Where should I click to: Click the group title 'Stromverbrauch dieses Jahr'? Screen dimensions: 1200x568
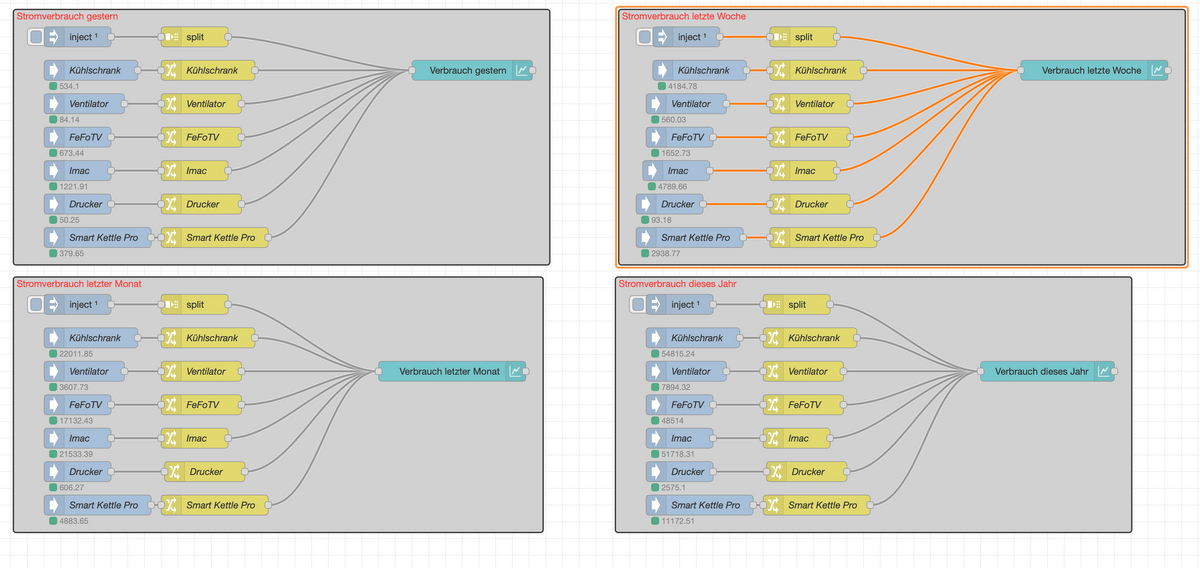pos(678,284)
